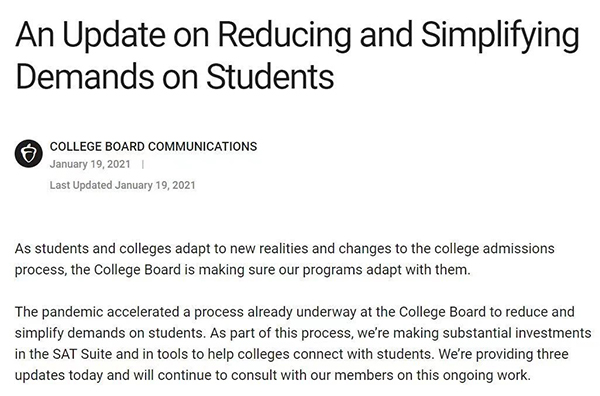Viewport: 600px width, 396px height.
Task: Select the "January 19, 2021" publish date
Action: tap(90, 164)
